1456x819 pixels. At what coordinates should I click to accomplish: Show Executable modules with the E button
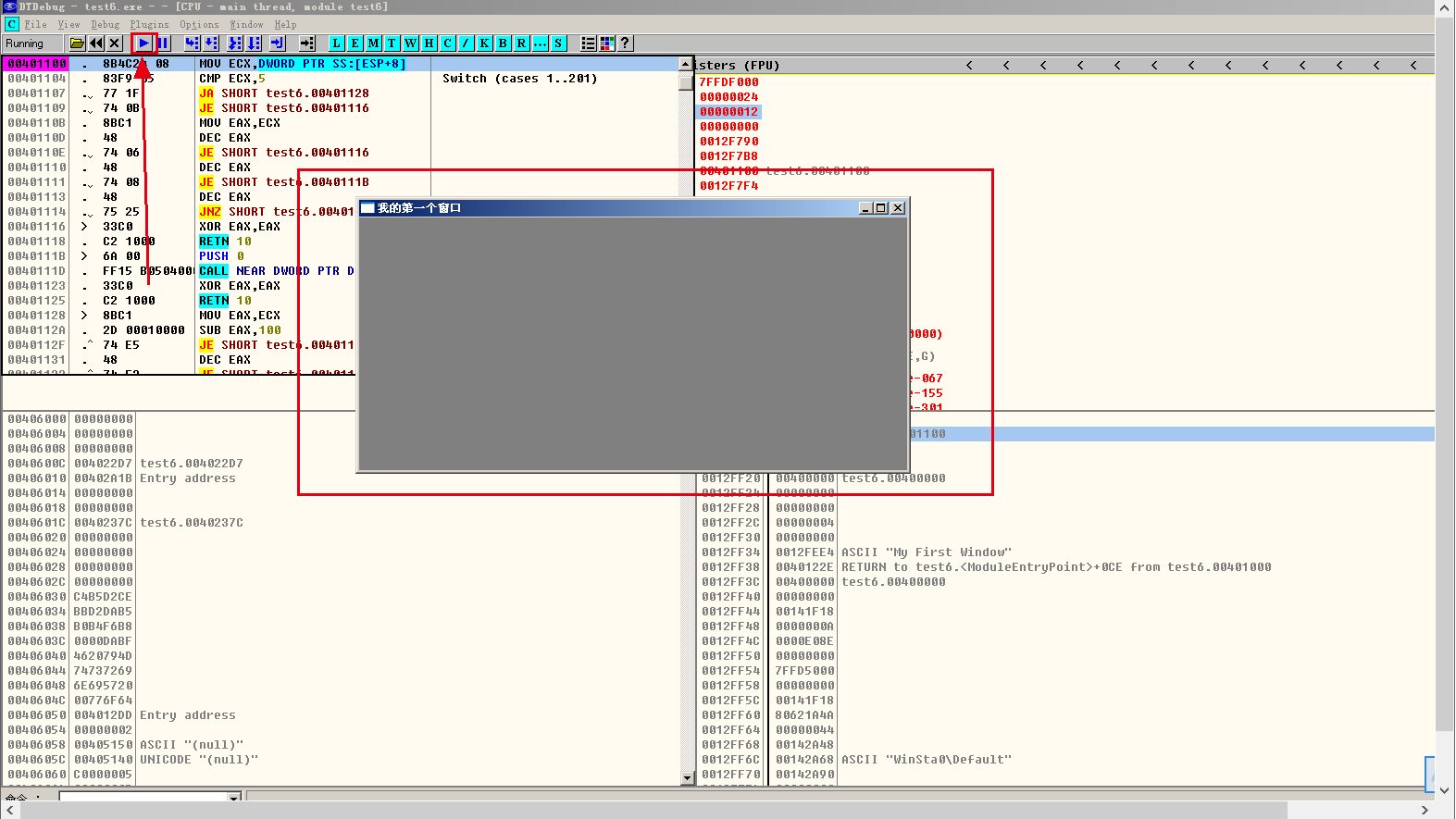tap(355, 43)
